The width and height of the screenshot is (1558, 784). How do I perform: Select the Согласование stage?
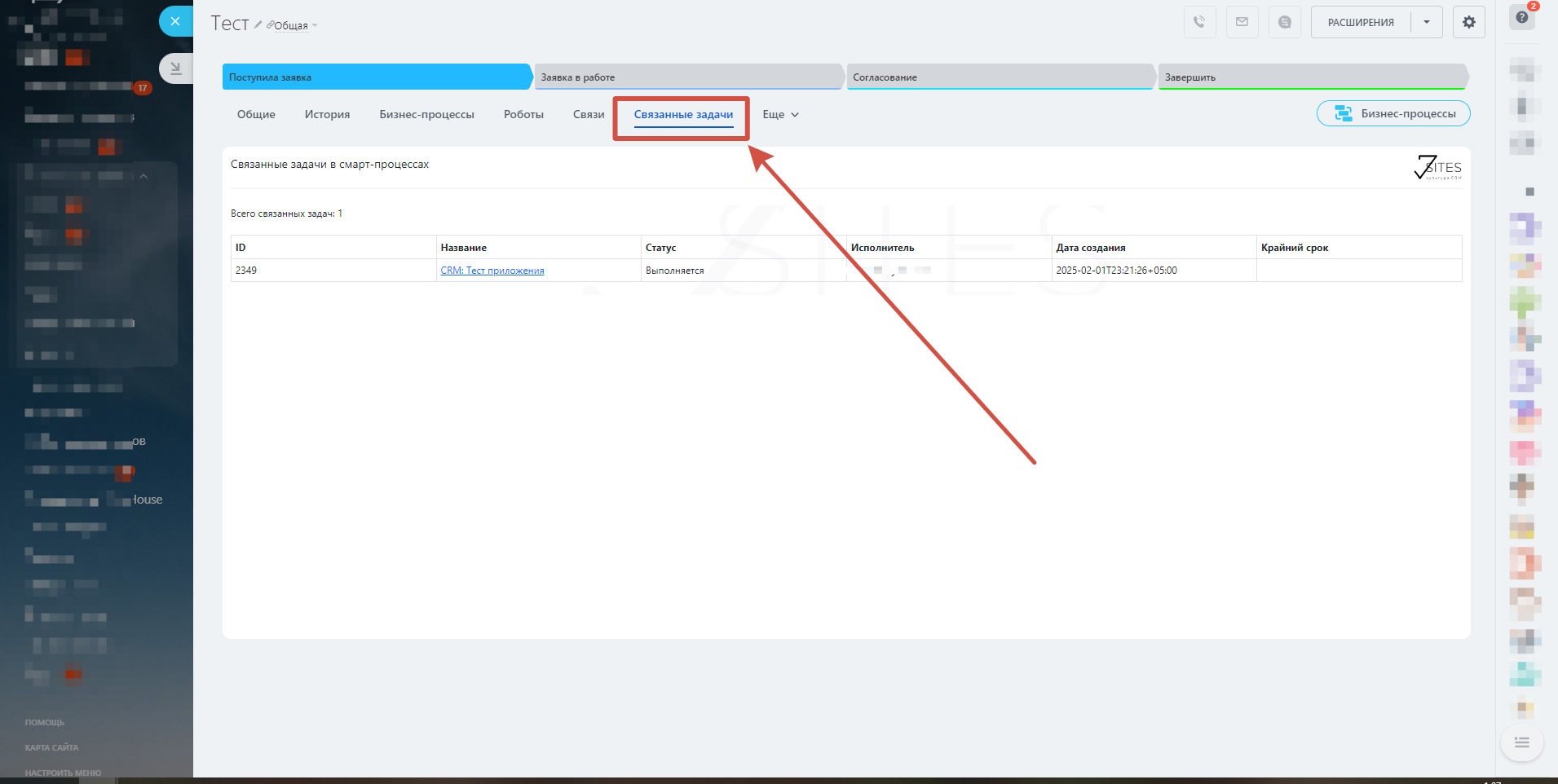tap(1000, 77)
